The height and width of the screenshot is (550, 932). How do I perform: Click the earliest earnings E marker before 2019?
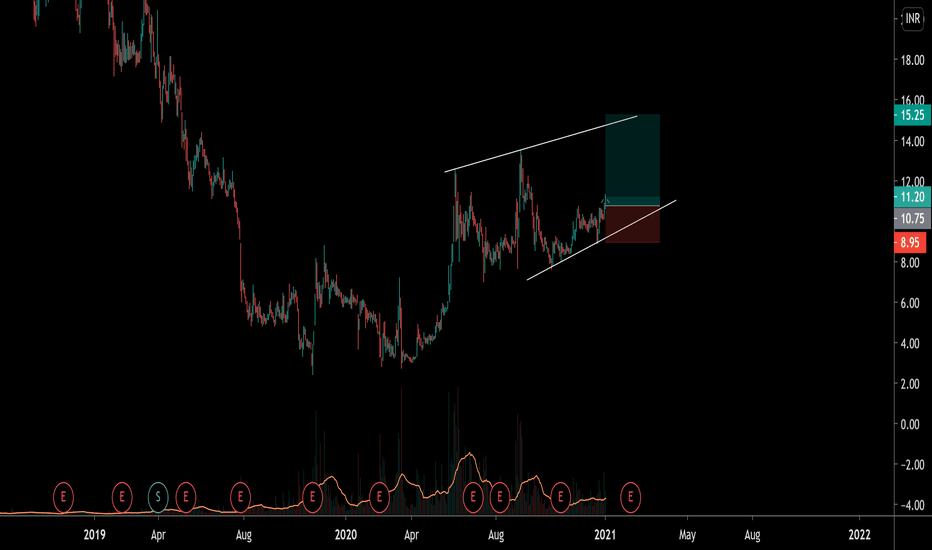[x=63, y=497]
